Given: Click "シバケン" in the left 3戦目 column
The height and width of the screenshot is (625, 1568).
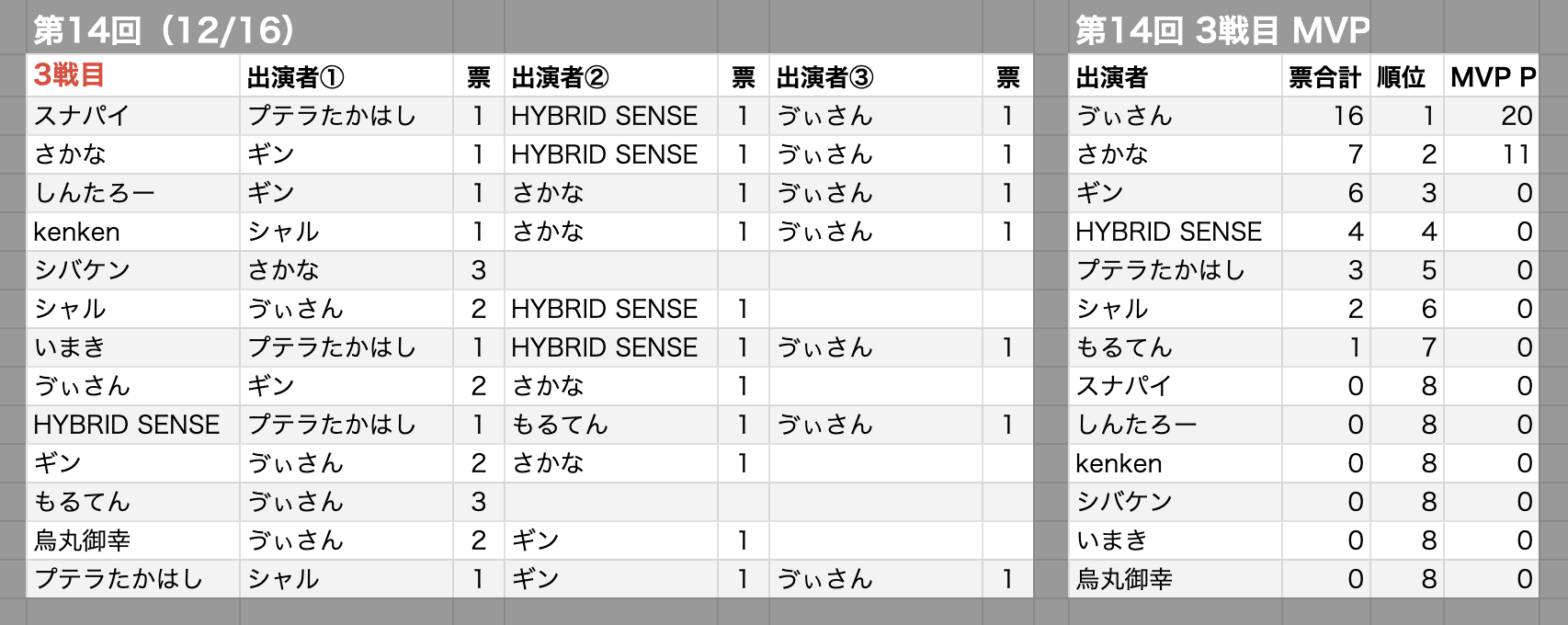Looking at the screenshot, I should pos(83,270).
